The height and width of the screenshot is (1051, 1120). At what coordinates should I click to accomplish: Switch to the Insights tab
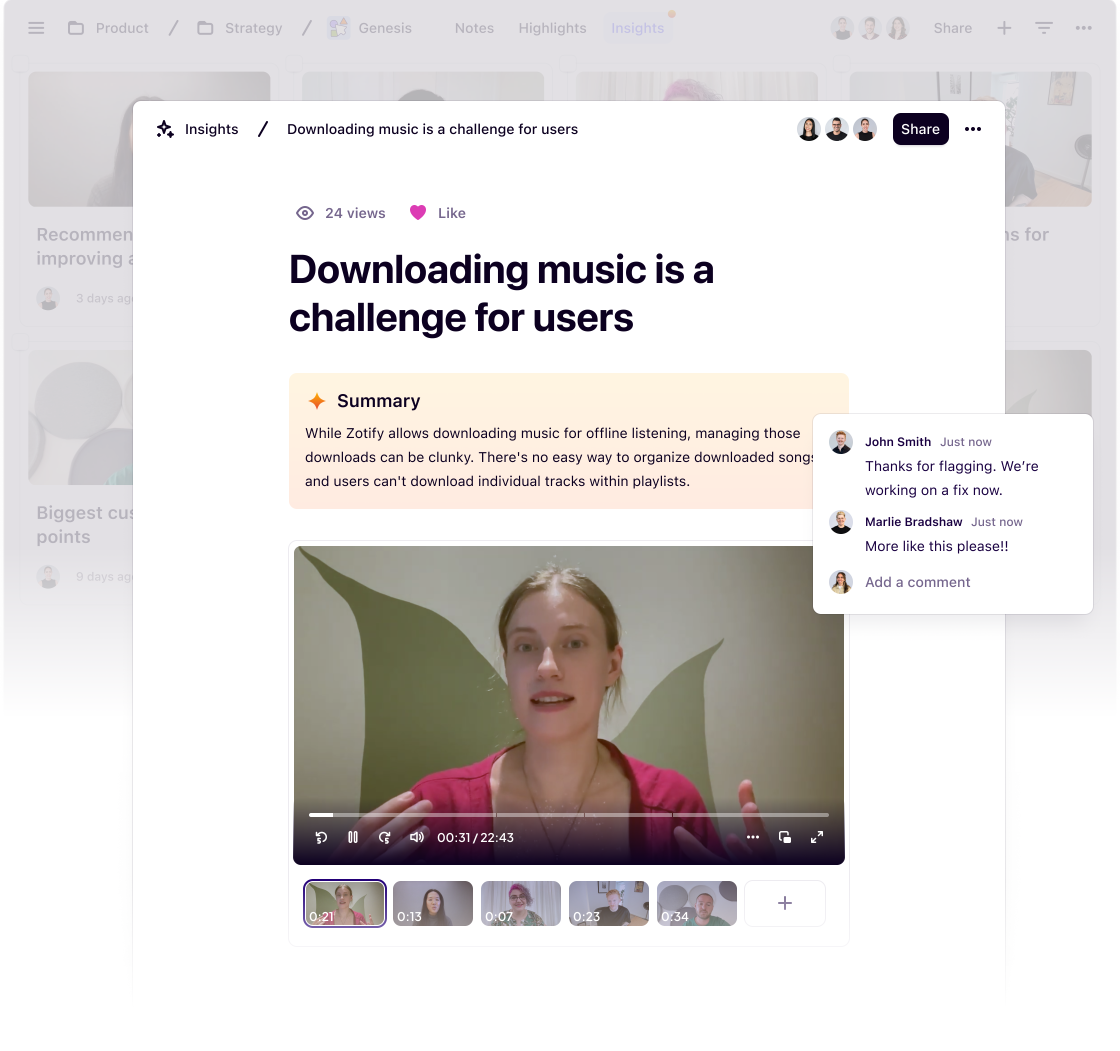pyautogui.click(x=637, y=28)
